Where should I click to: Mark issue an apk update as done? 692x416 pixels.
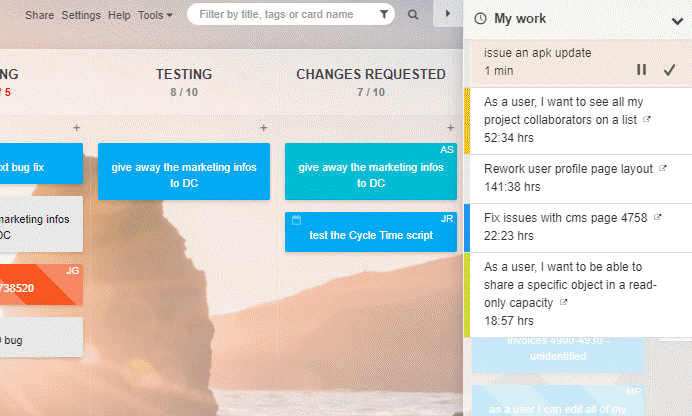coord(669,70)
